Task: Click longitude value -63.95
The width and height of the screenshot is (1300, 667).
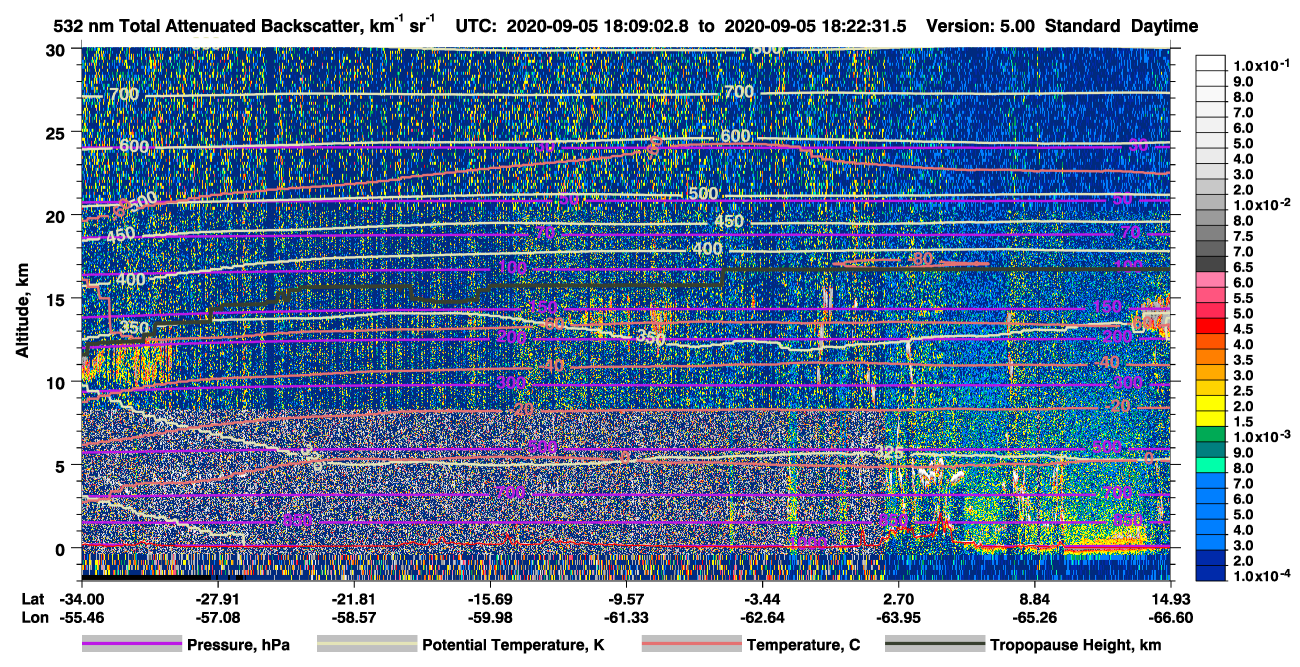Action: click(x=898, y=617)
